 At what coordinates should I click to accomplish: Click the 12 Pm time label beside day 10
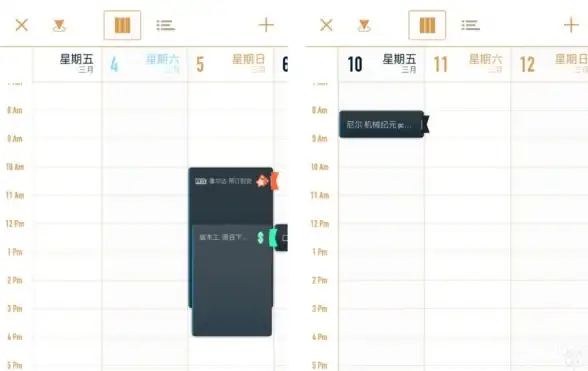320,224
